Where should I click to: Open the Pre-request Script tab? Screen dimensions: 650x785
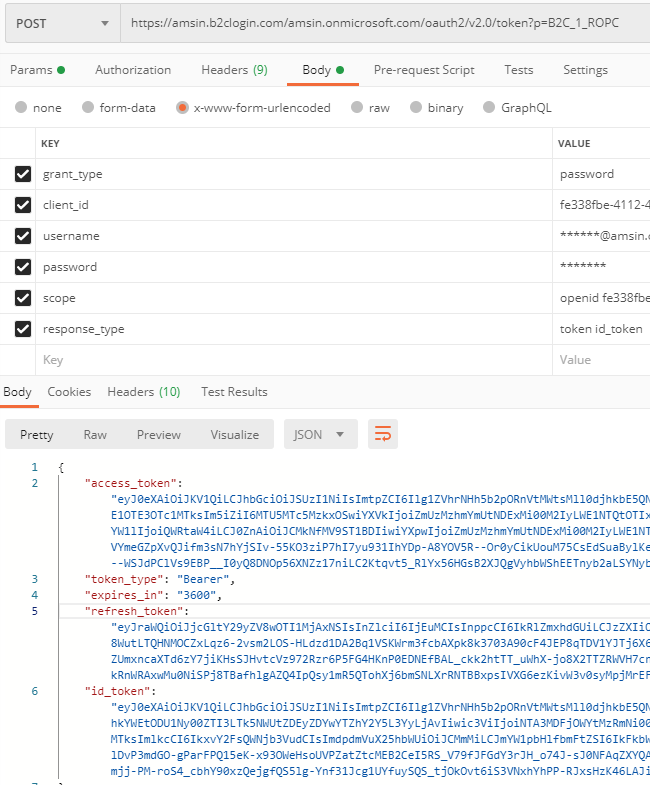coord(424,70)
